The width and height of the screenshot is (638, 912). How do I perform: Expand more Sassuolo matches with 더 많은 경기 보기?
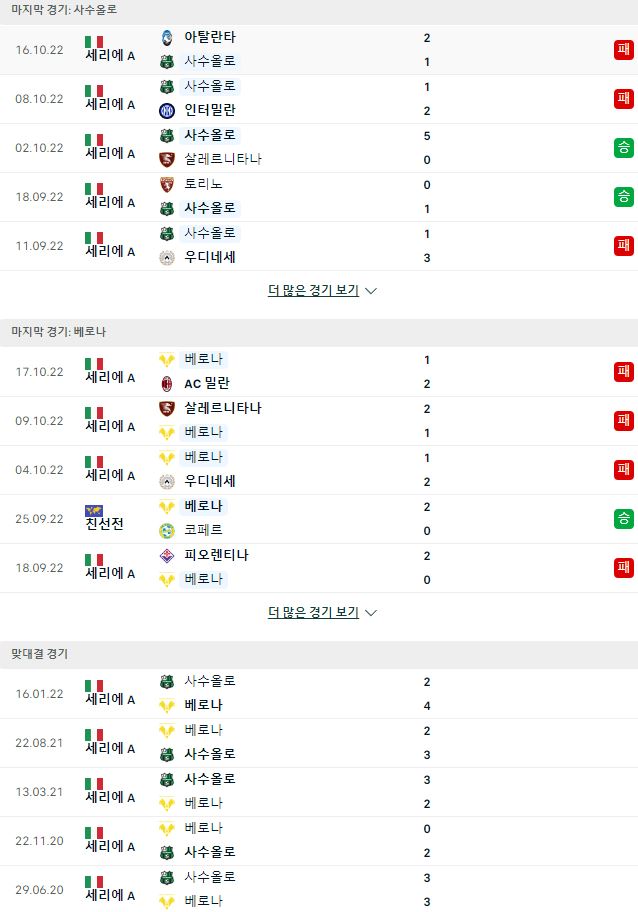pos(313,290)
